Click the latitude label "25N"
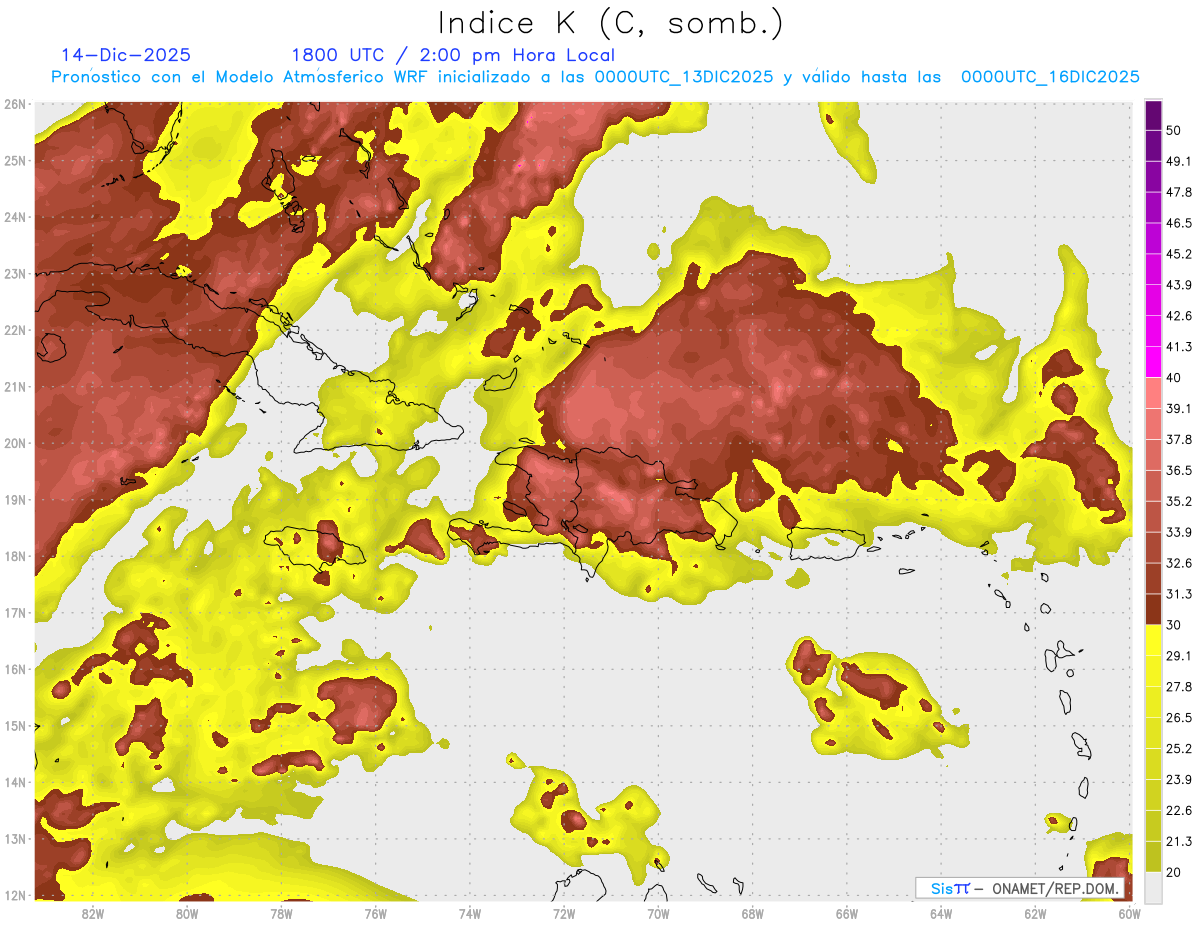This screenshot has height=927, width=1200. [15, 161]
